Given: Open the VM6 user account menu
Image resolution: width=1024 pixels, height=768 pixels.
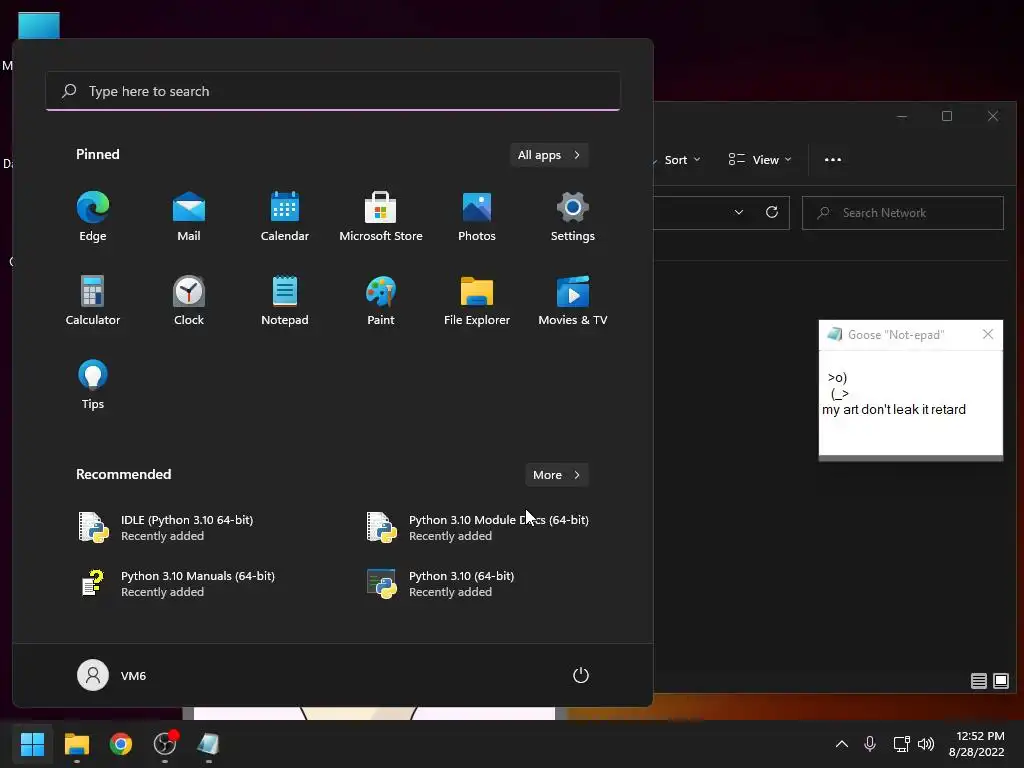Looking at the screenshot, I should [x=112, y=675].
